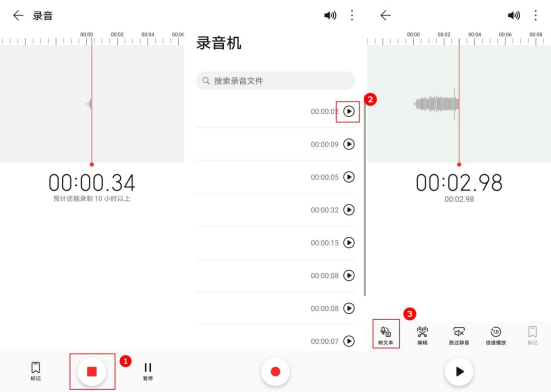Tap the 标记 bookmark on playback toolbar
Image resolution: width=551 pixels, height=392 pixels.
[532, 335]
